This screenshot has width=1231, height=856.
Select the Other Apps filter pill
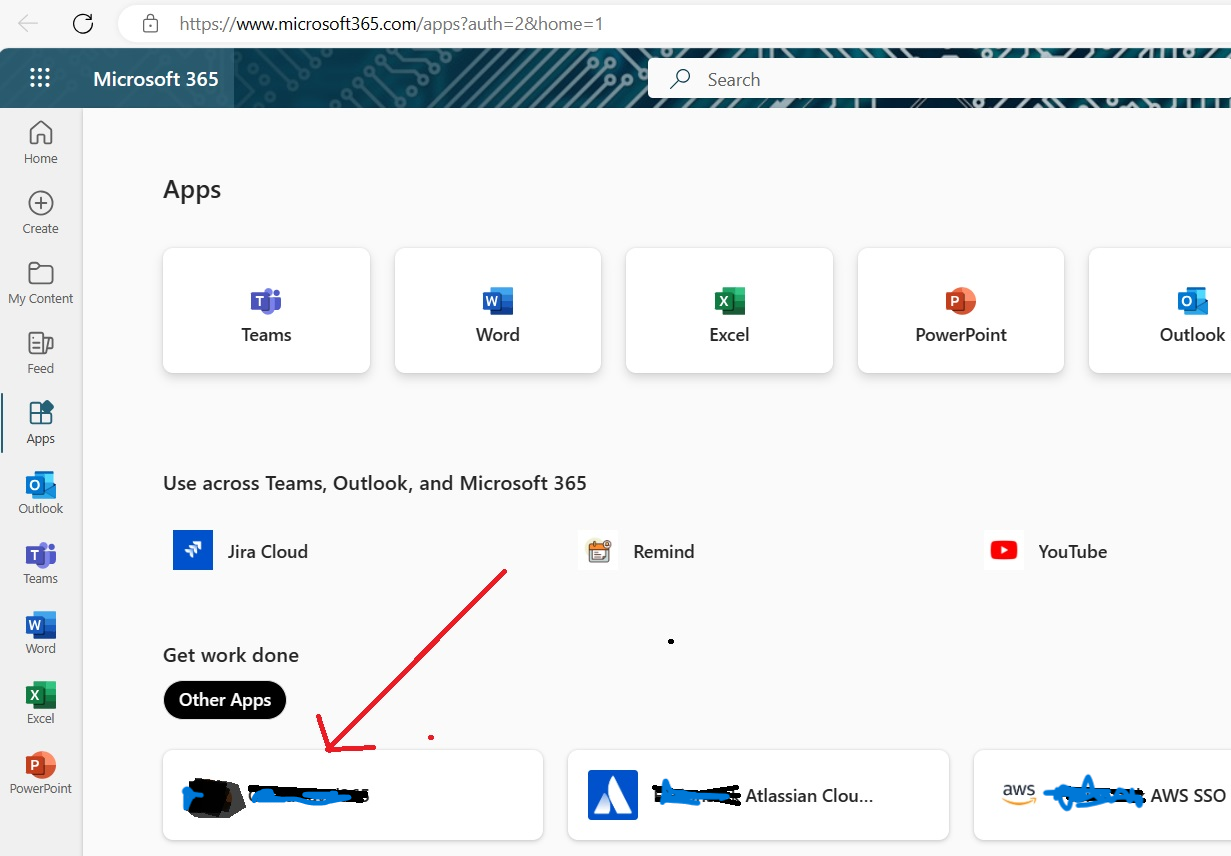click(225, 700)
